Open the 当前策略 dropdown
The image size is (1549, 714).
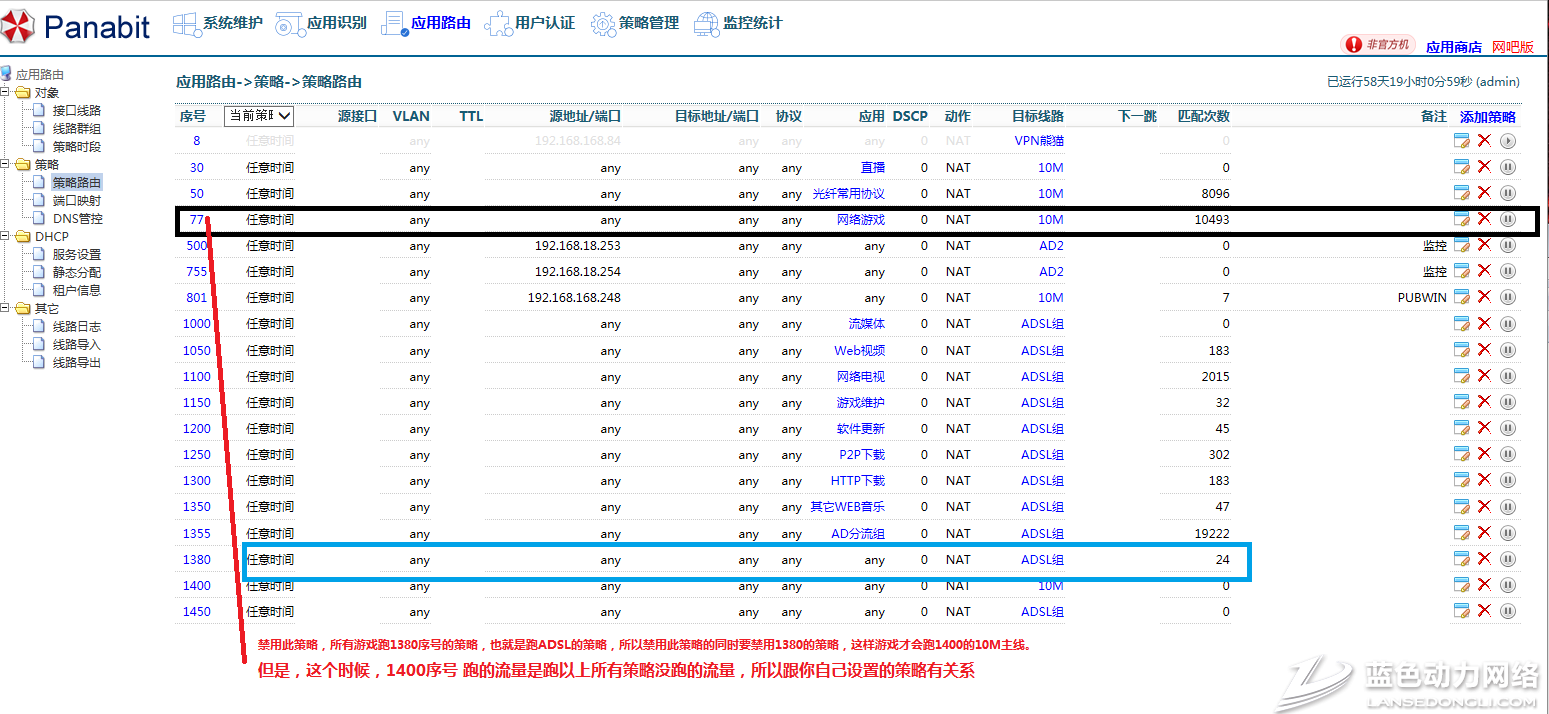point(259,116)
